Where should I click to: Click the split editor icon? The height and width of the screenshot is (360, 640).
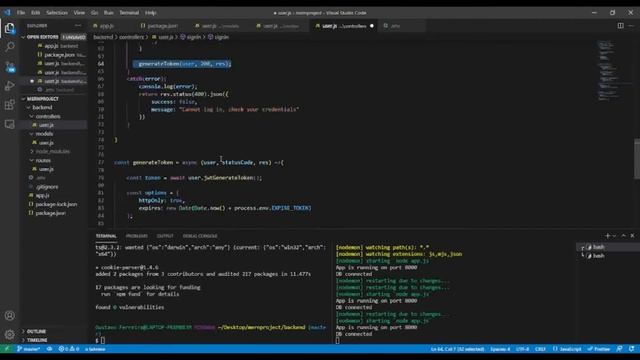click(620, 26)
